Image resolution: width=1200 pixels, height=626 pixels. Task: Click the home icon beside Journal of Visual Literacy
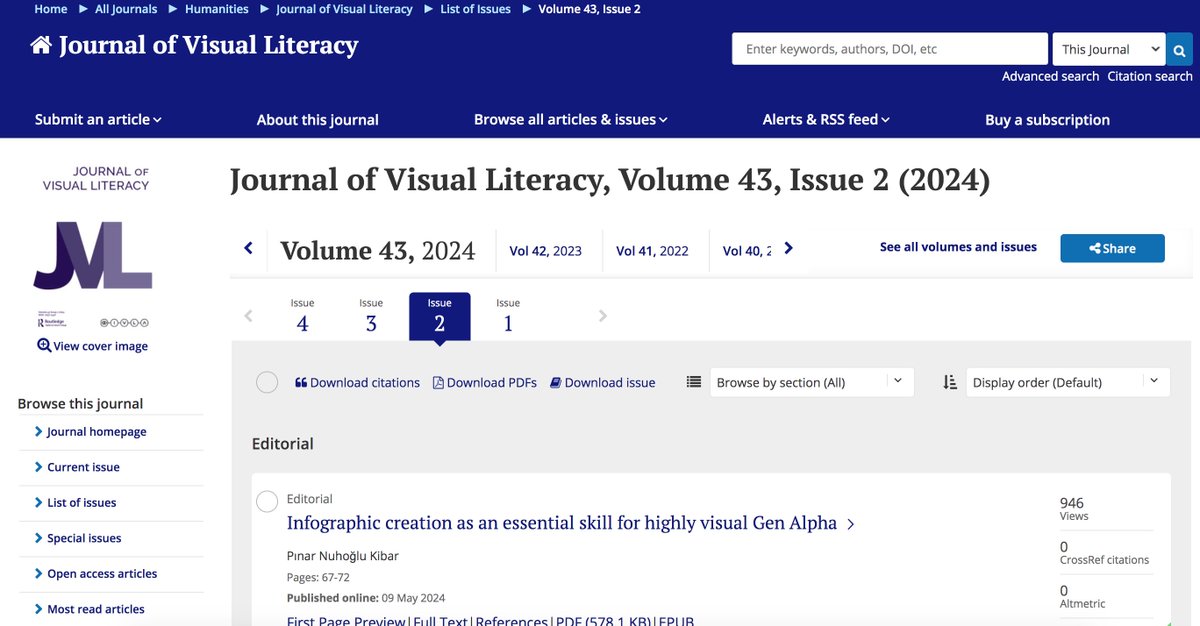(x=41, y=46)
